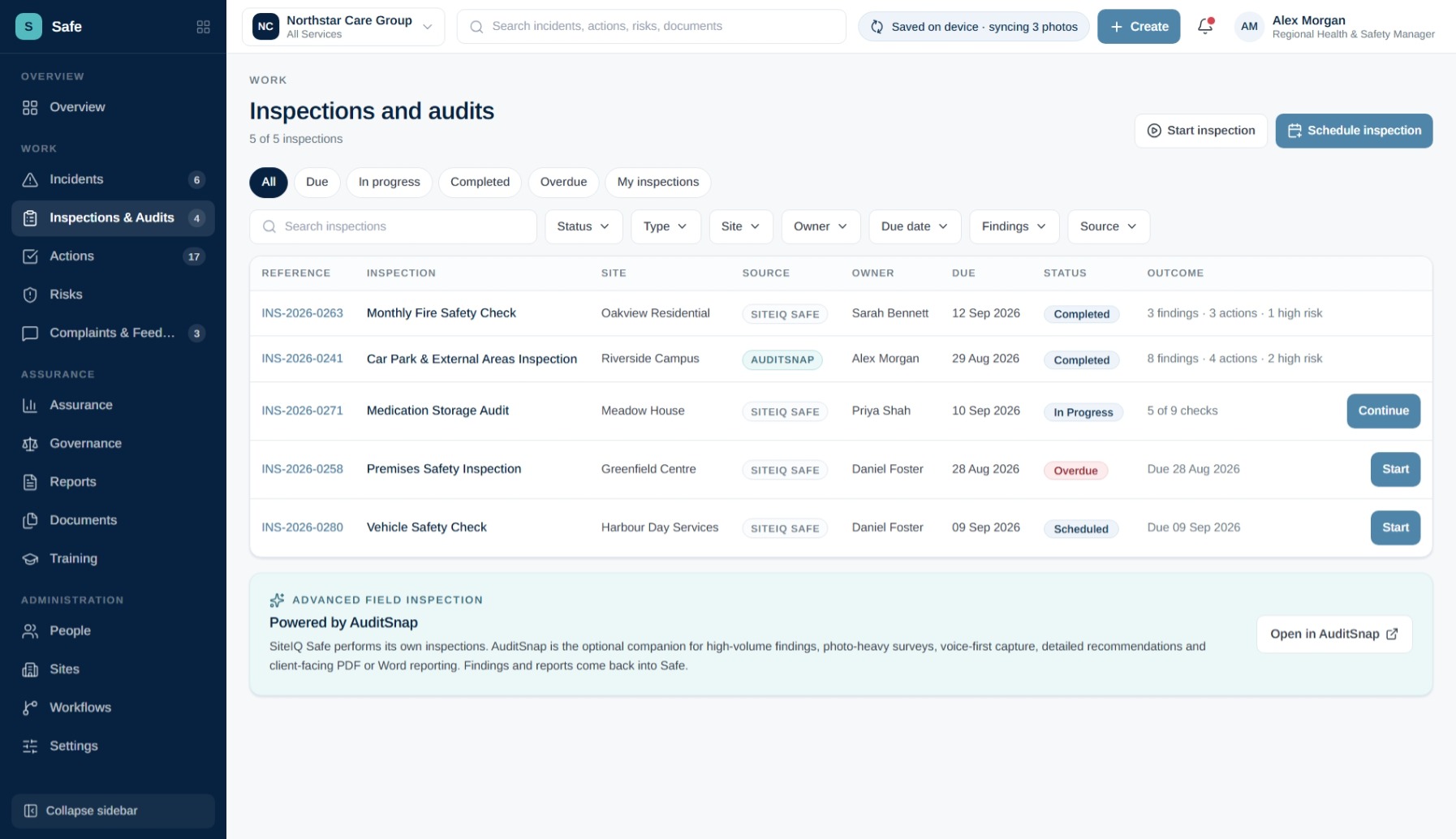Click the Safe logo icon in sidebar
This screenshot has width=1456, height=839.
[28, 26]
